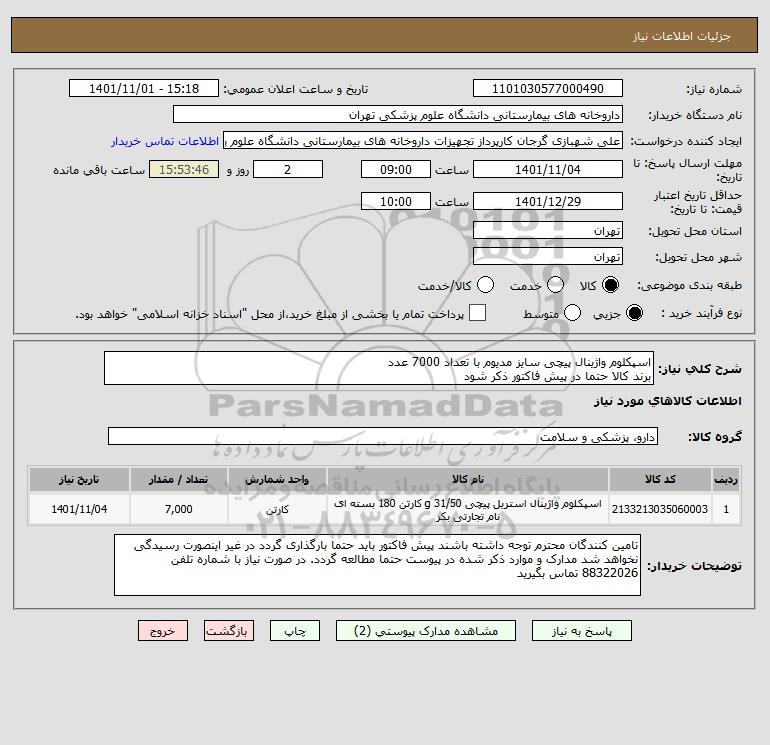Viewport: 770px width, 745px height.
Task: Click the چاپ print button
Action: coord(295,631)
